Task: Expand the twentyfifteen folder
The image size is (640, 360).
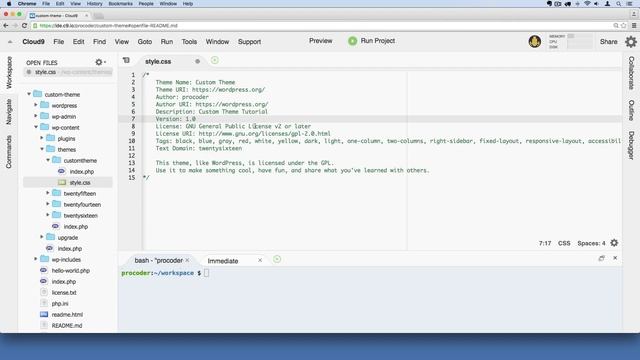Action: click(48, 193)
